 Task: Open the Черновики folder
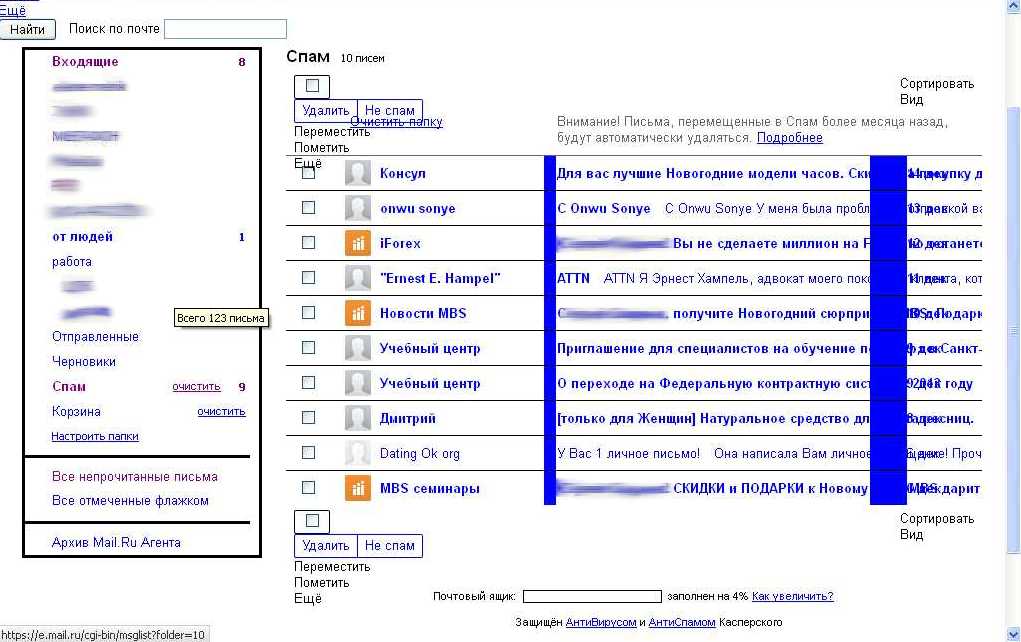[x=83, y=361]
